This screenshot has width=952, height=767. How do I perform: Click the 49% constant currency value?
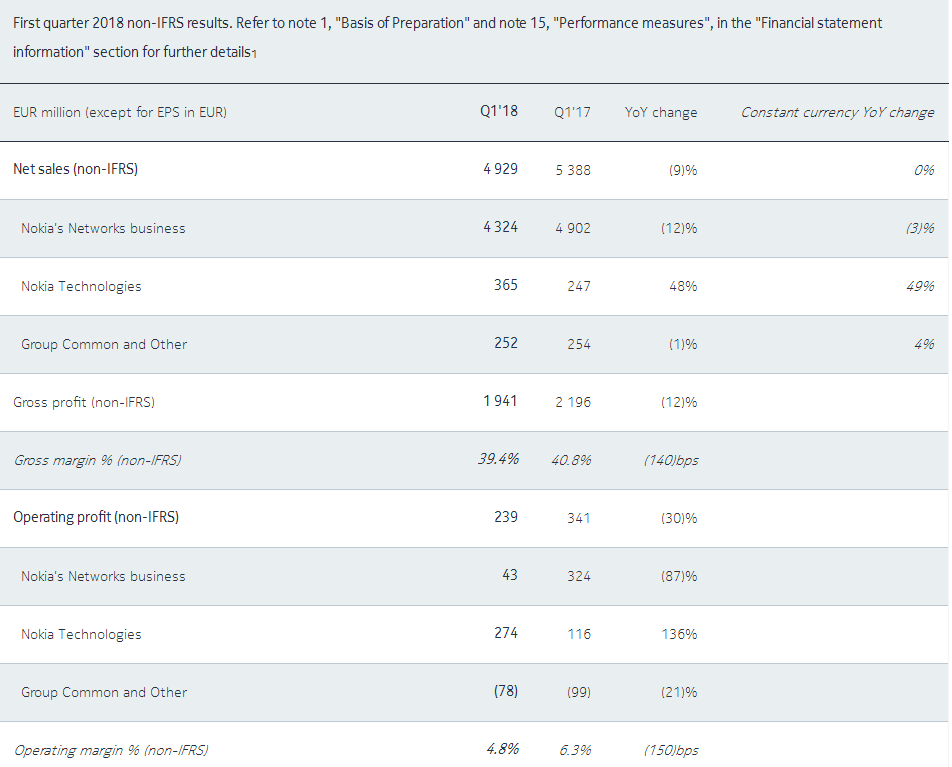tap(920, 286)
